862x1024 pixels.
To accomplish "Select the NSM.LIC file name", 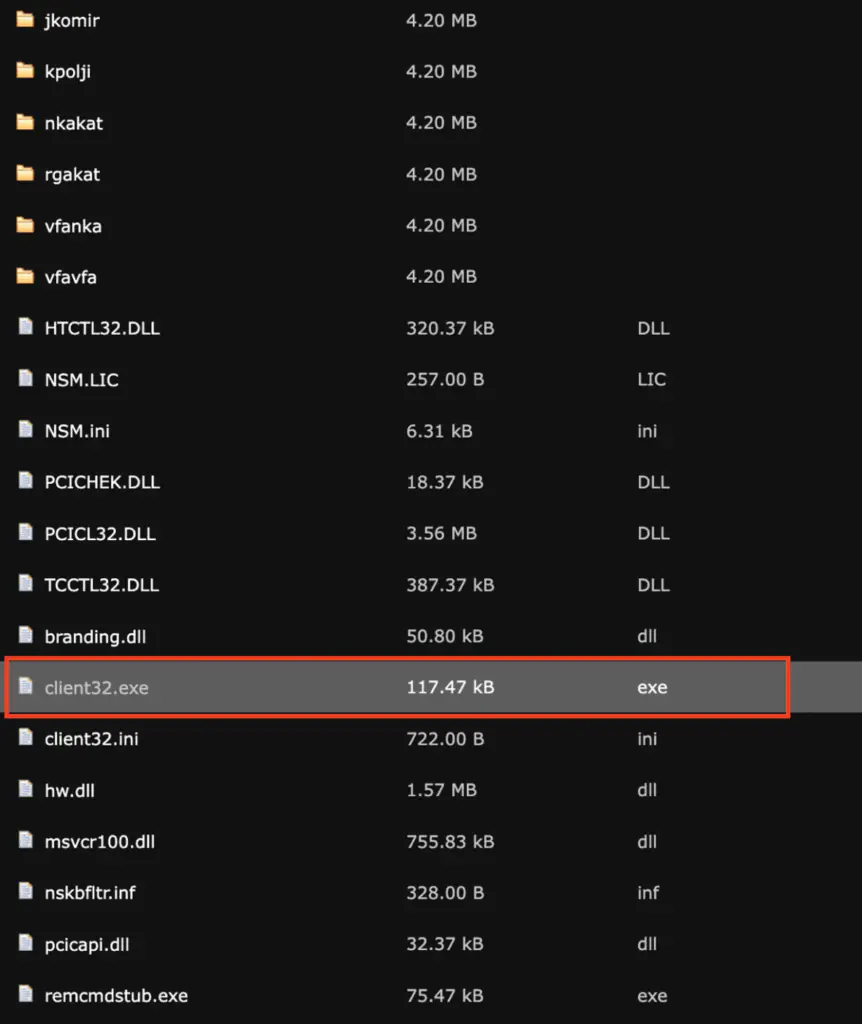I will tap(82, 379).
